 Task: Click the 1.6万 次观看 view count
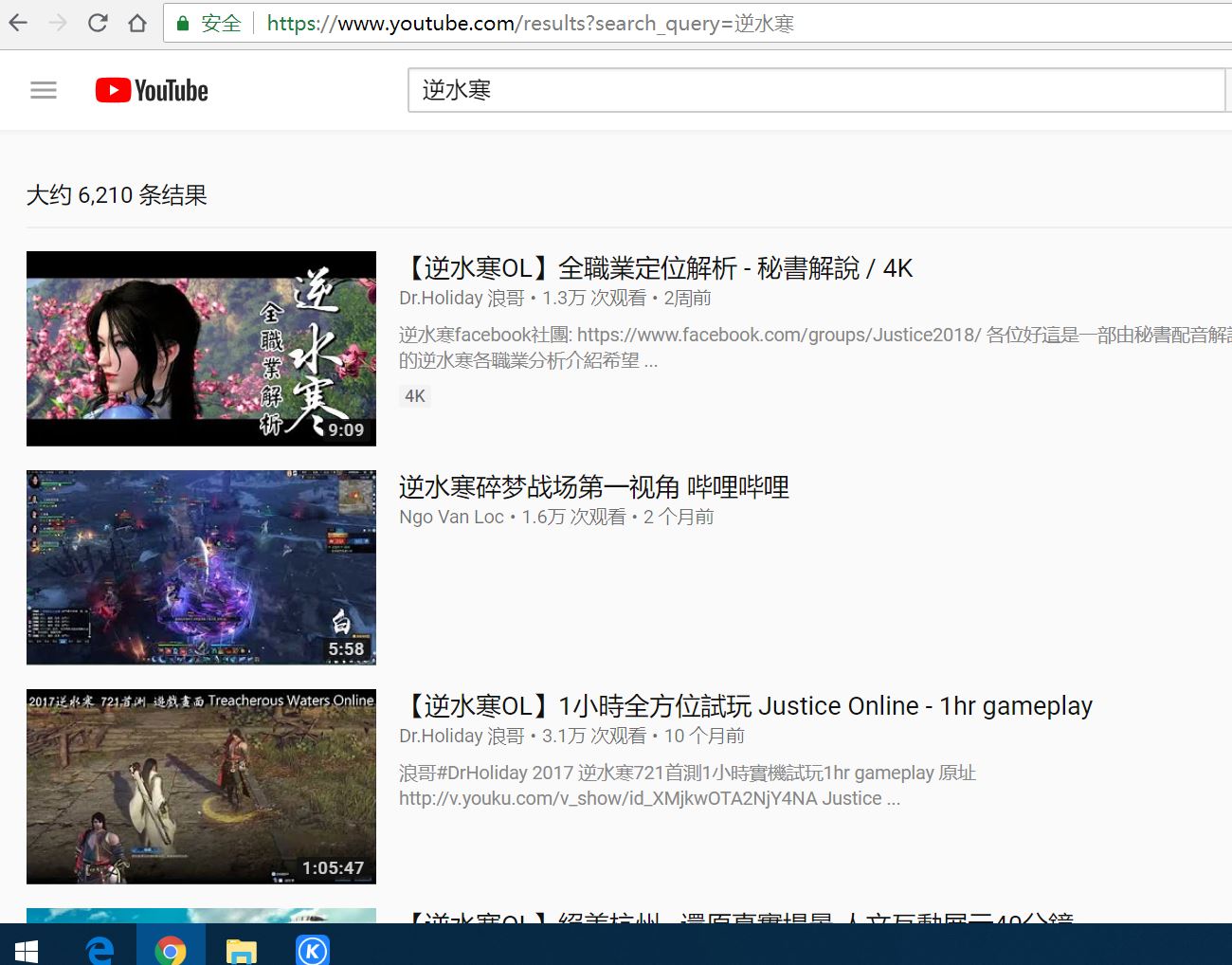click(573, 518)
